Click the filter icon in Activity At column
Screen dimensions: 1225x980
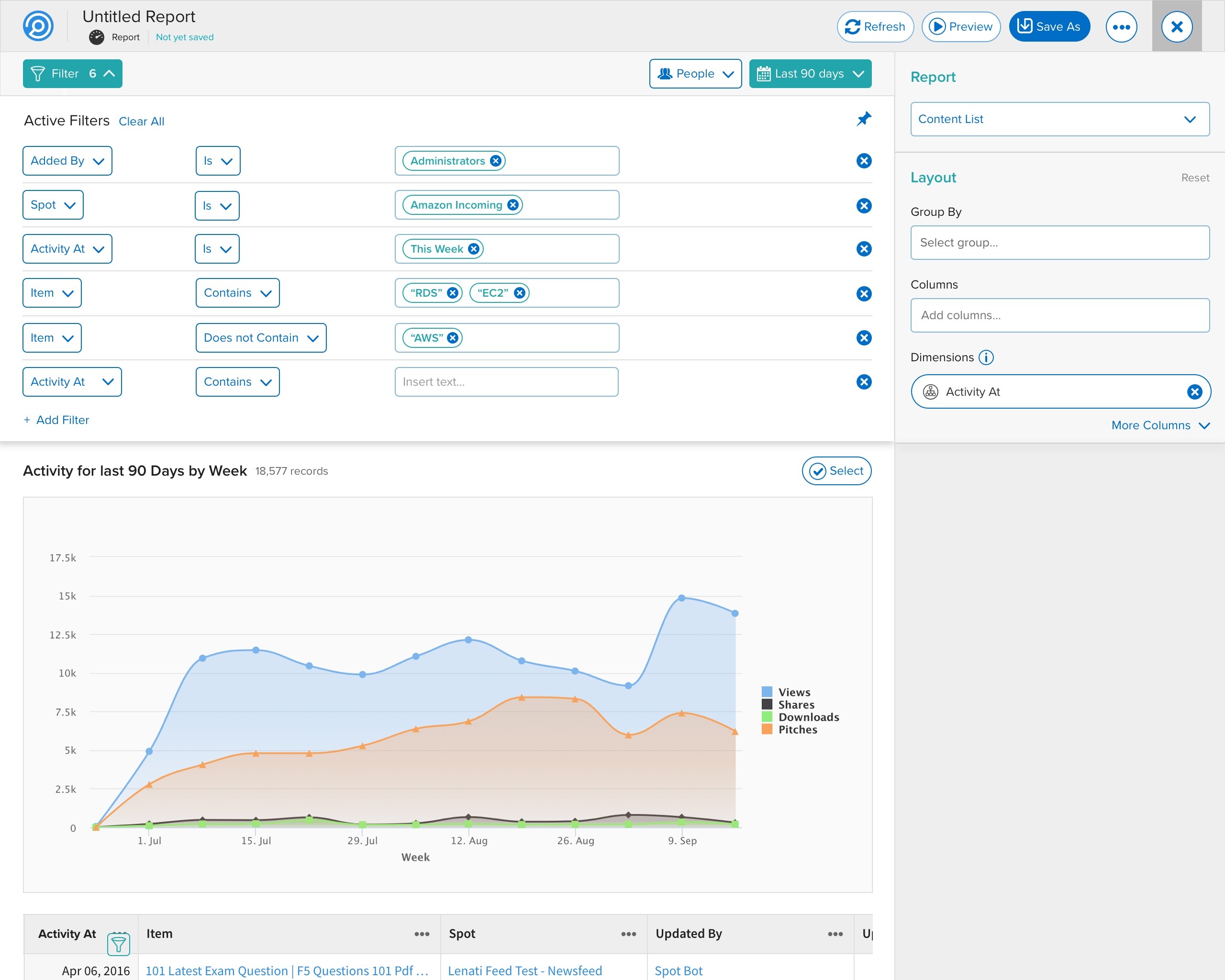click(x=119, y=944)
